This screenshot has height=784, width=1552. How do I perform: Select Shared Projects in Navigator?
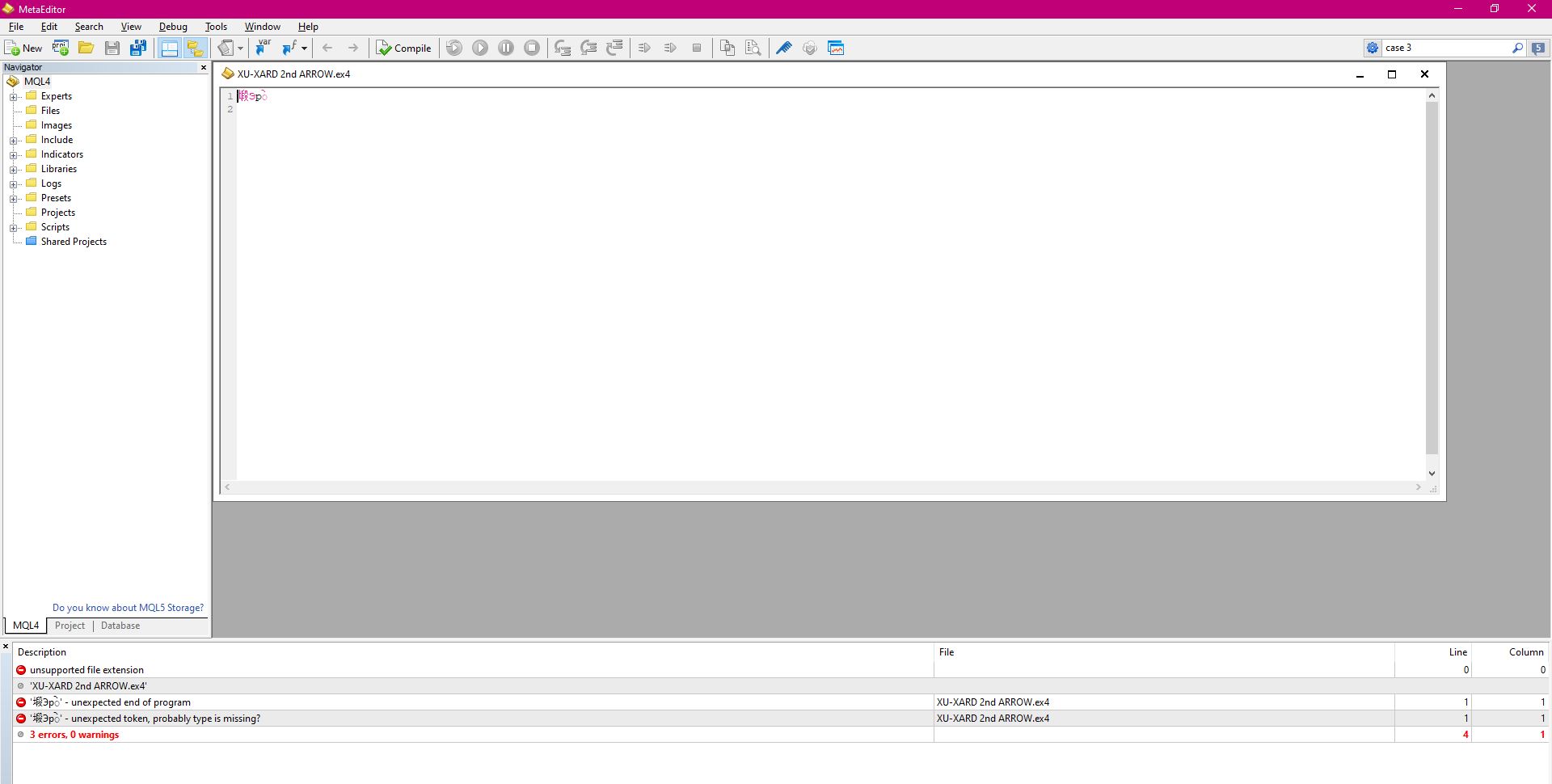74,242
